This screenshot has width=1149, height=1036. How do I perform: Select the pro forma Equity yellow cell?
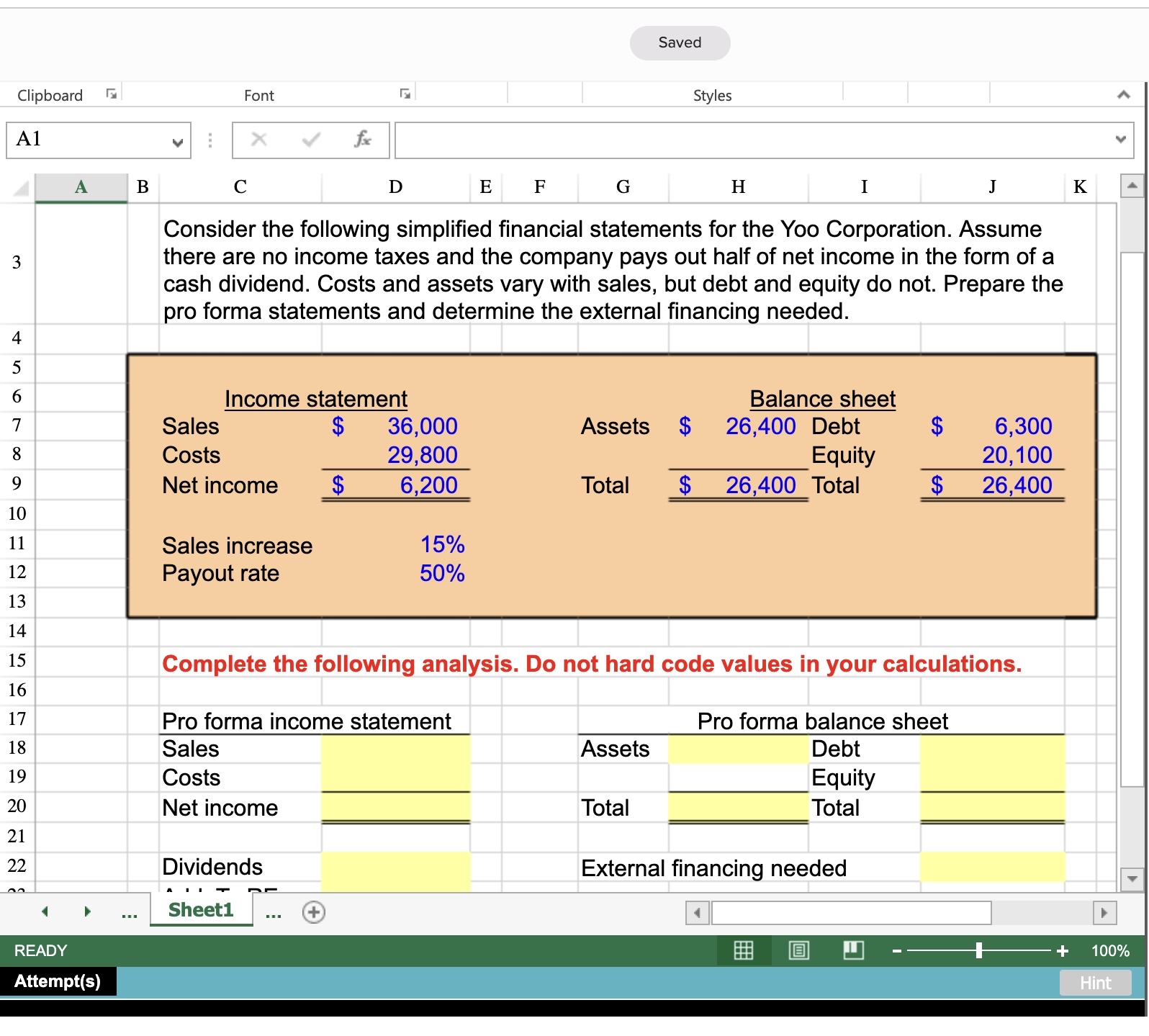pyautogui.click(x=993, y=778)
